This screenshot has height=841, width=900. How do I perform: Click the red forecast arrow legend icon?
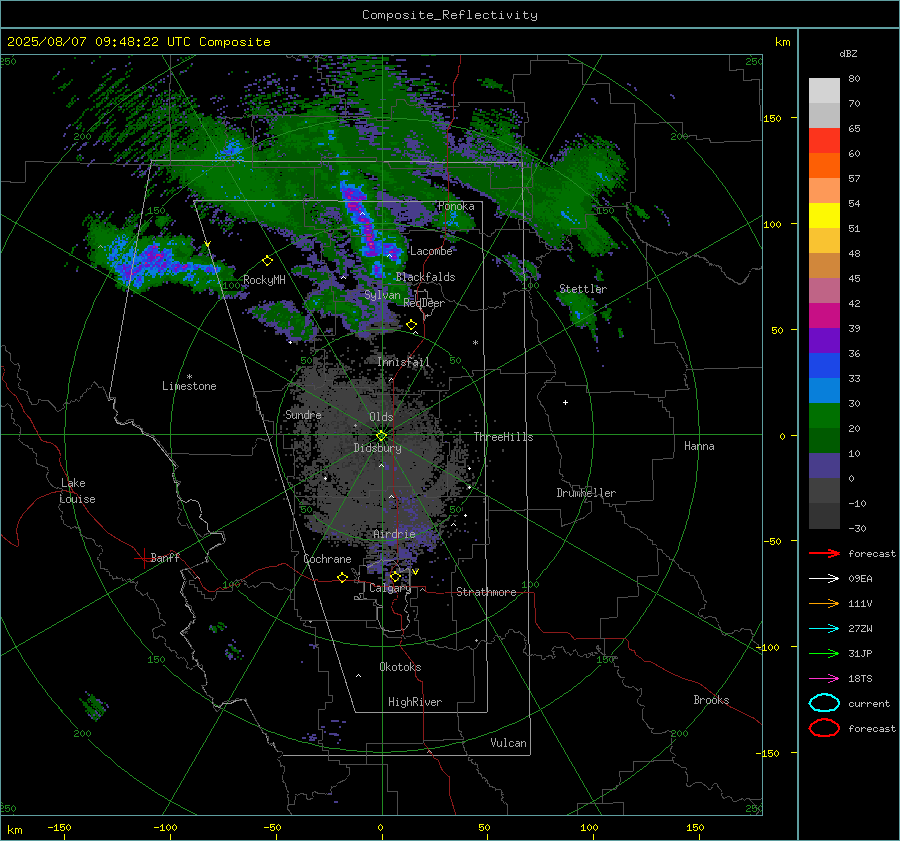(x=824, y=553)
